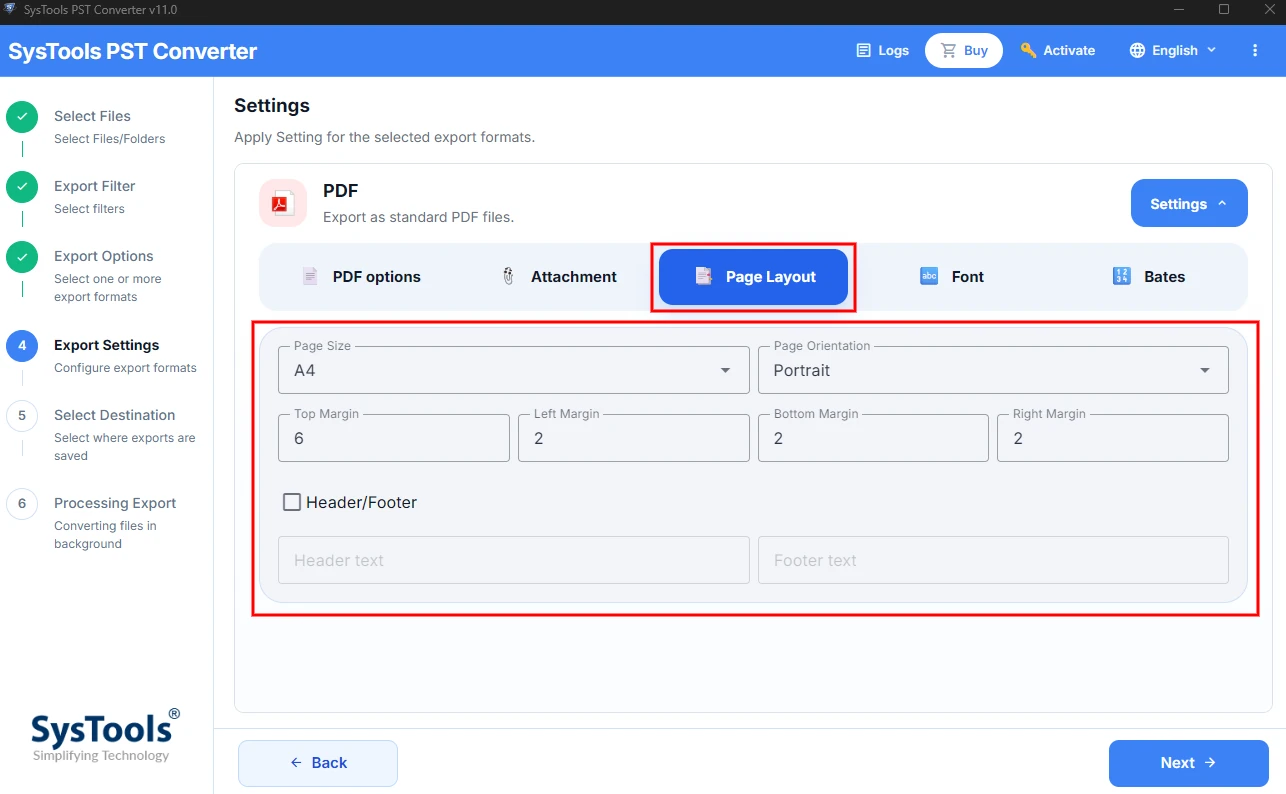Click the Buy button
1286x794 pixels.
click(x=964, y=50)
